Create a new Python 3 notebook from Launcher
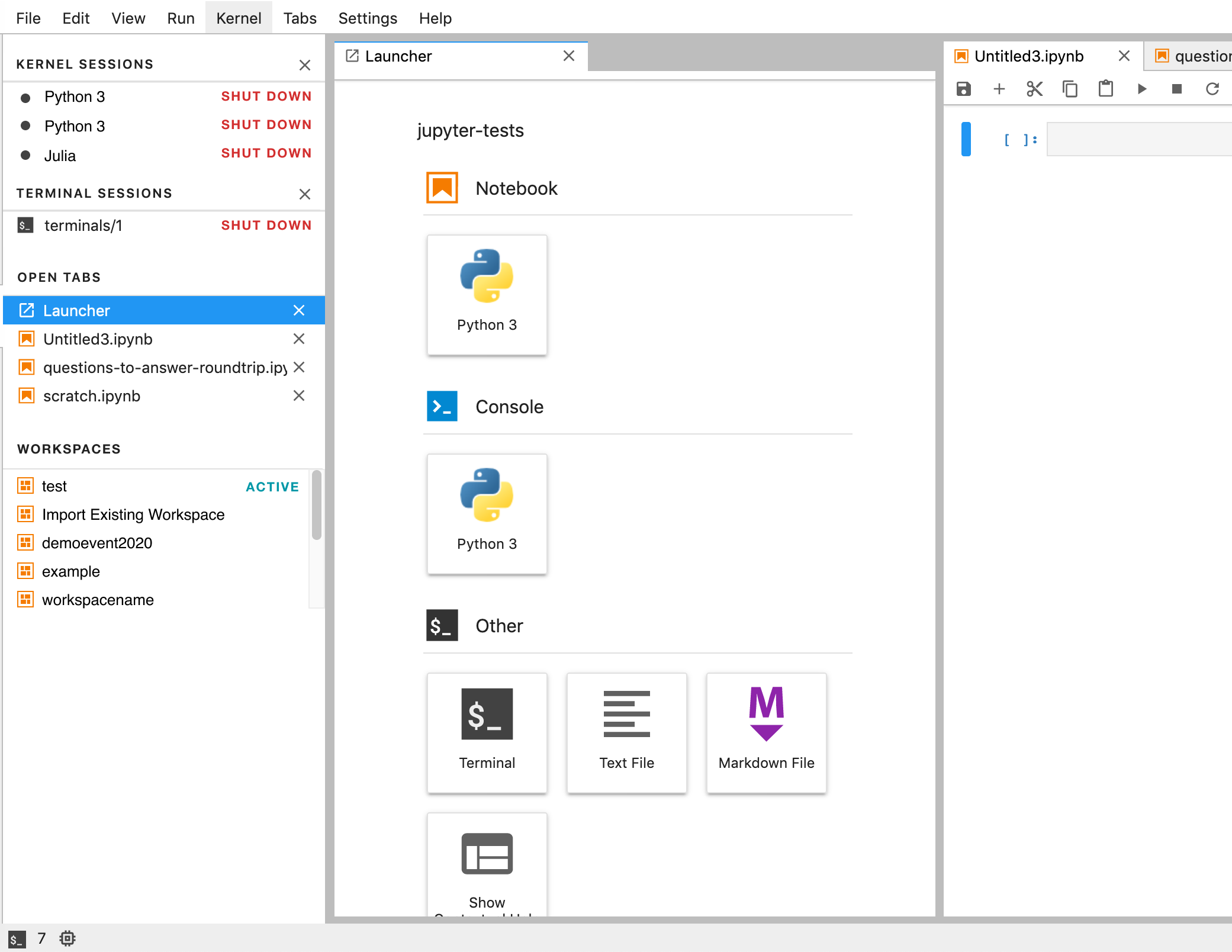 click(487, 294)
